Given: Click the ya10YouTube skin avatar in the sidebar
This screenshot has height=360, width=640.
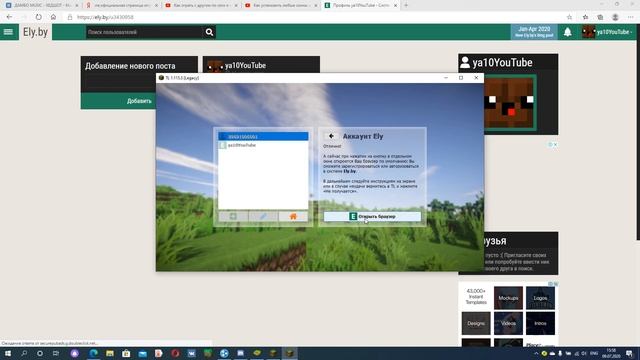Looking at the screenshot, I should (x=510, y=102).
